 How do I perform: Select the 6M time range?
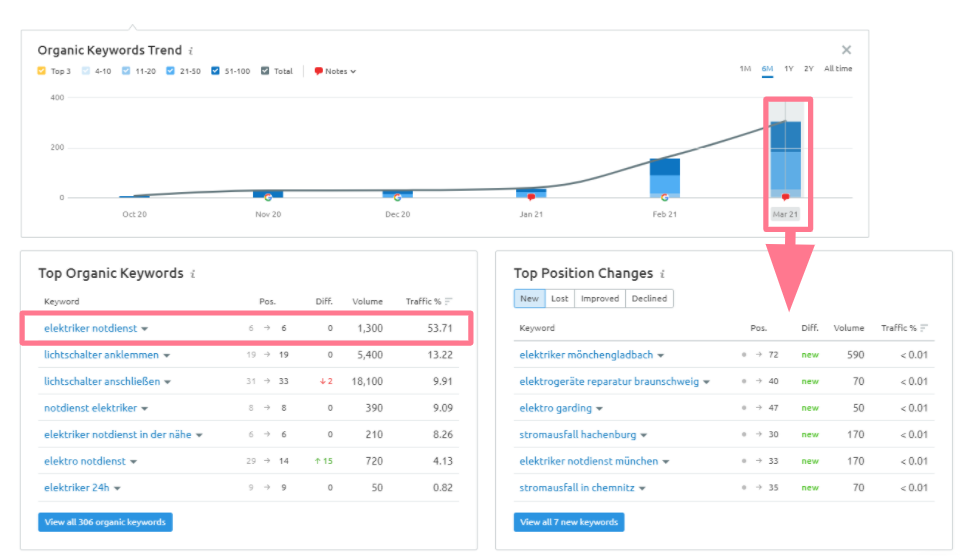767,69
